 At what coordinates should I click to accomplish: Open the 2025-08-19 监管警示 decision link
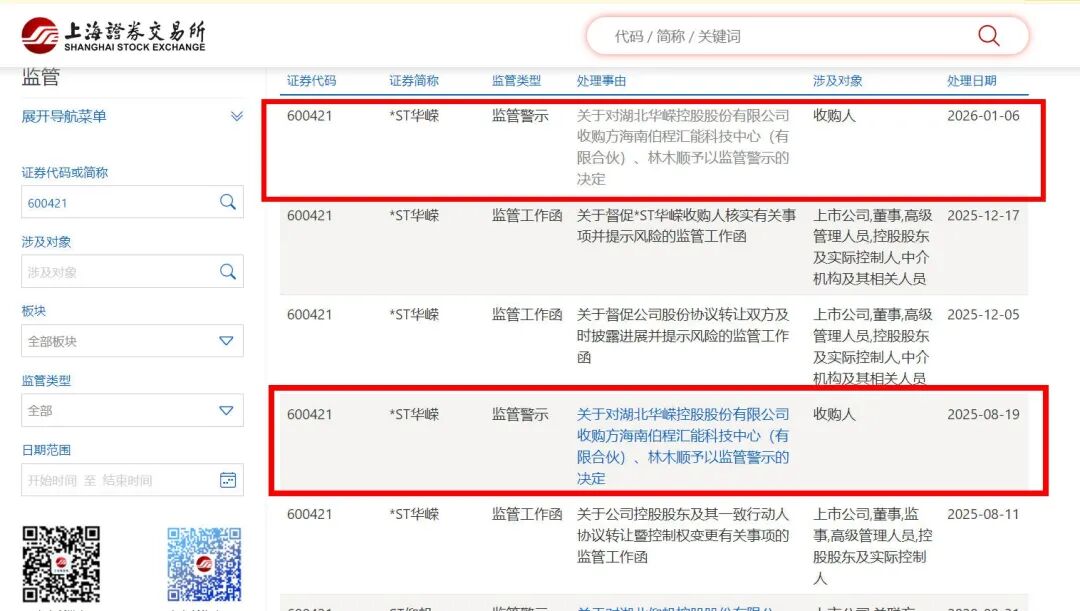(683, 446)
